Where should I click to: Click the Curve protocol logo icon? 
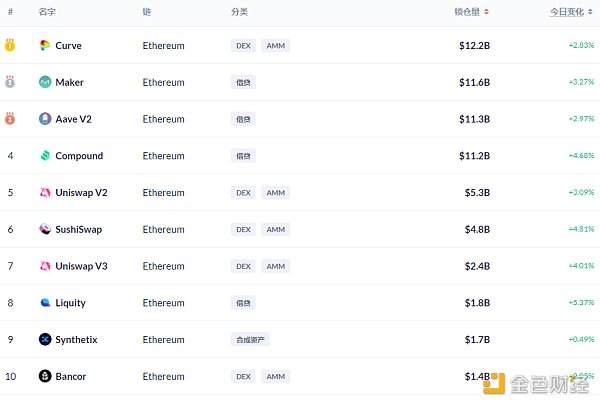coord(45,46)
